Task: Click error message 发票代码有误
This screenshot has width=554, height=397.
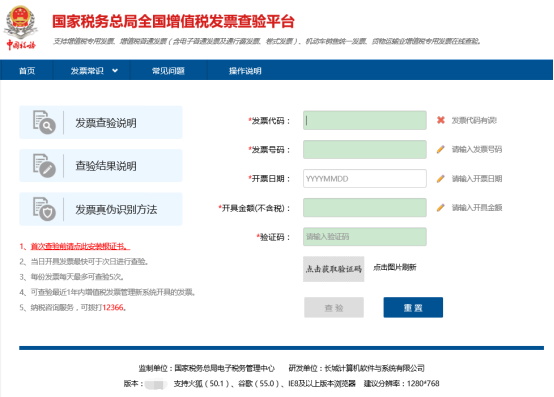Action: point(474,120)
